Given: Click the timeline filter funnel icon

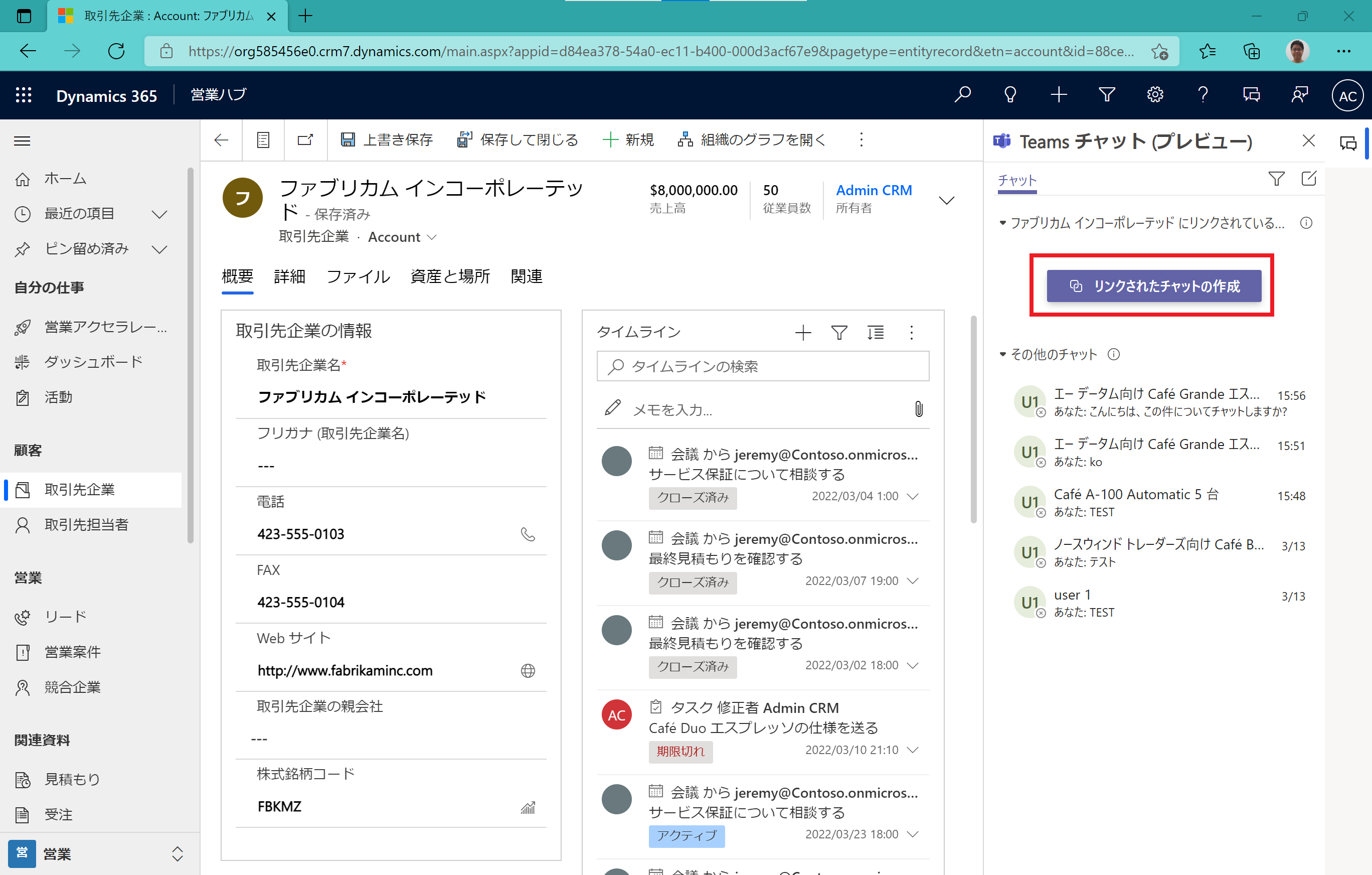Looking at the screenshot, I should point(839,332).
